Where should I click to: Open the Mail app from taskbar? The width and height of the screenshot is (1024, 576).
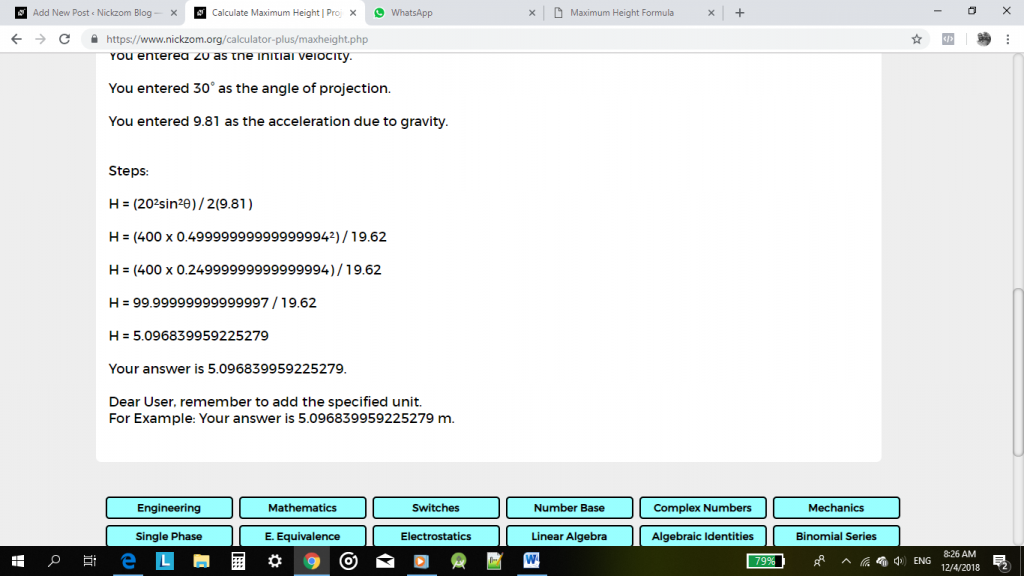(x=385, y=561)
